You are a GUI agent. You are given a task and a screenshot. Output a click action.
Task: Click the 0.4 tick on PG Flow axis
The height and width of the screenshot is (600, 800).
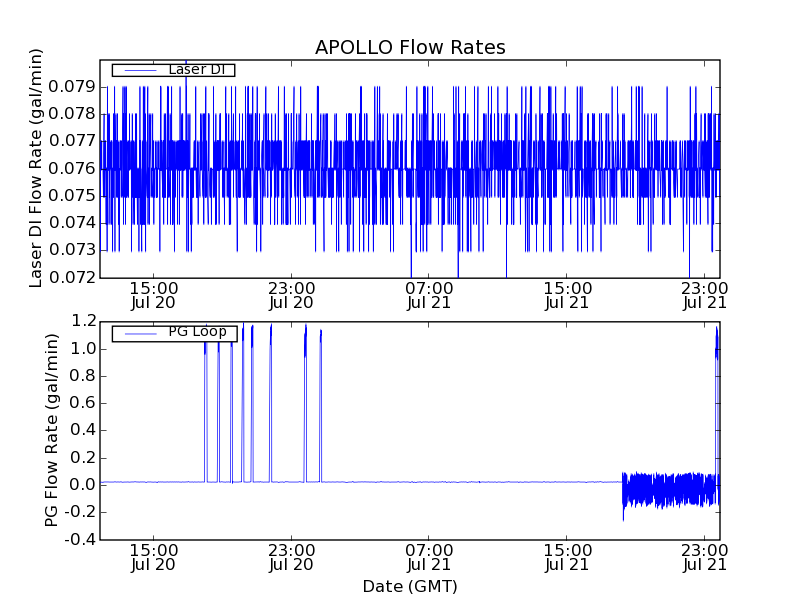pos(83,430)
